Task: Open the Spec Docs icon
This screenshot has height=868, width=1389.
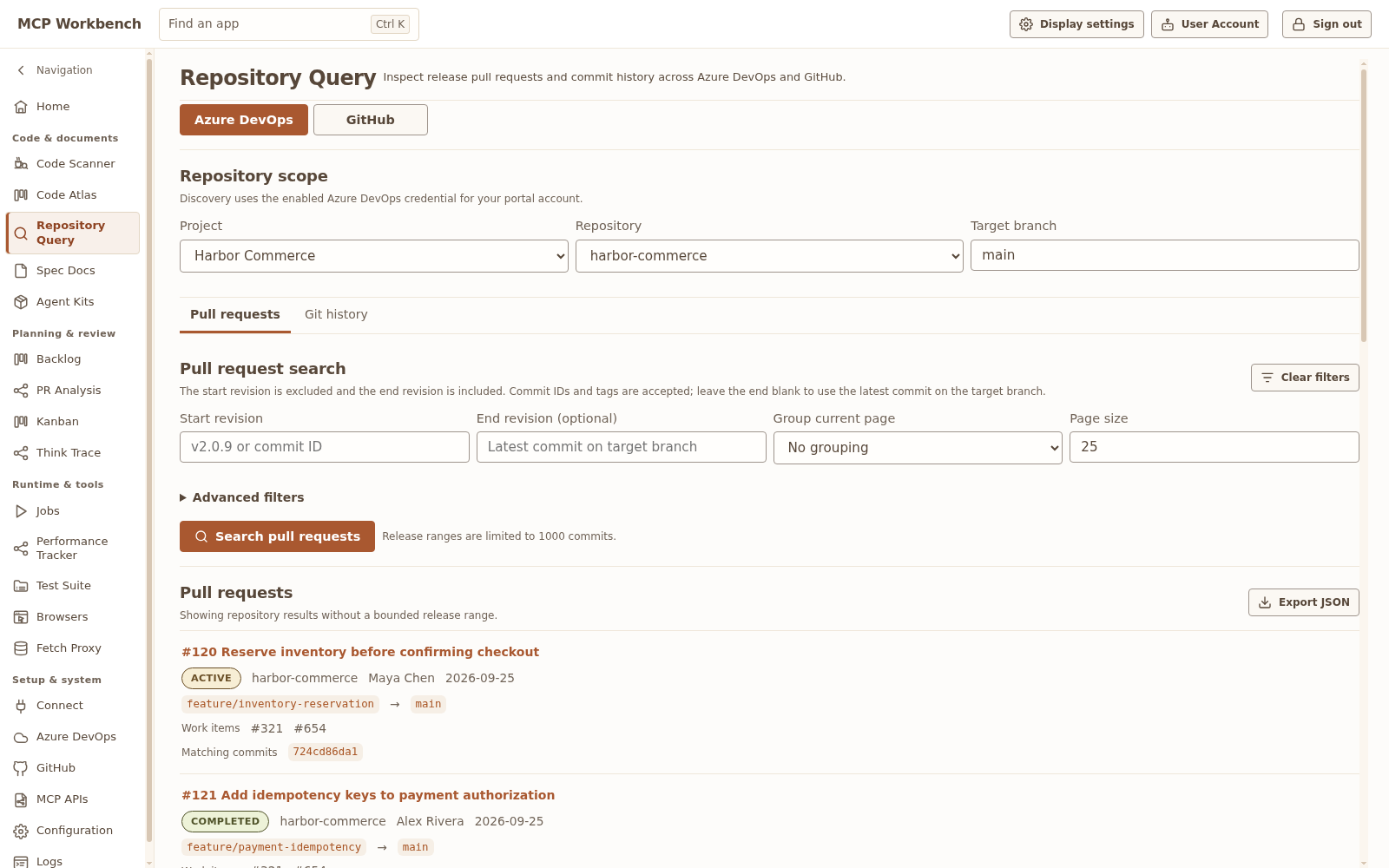Action: pyautogui.click(x=21, y=271)
